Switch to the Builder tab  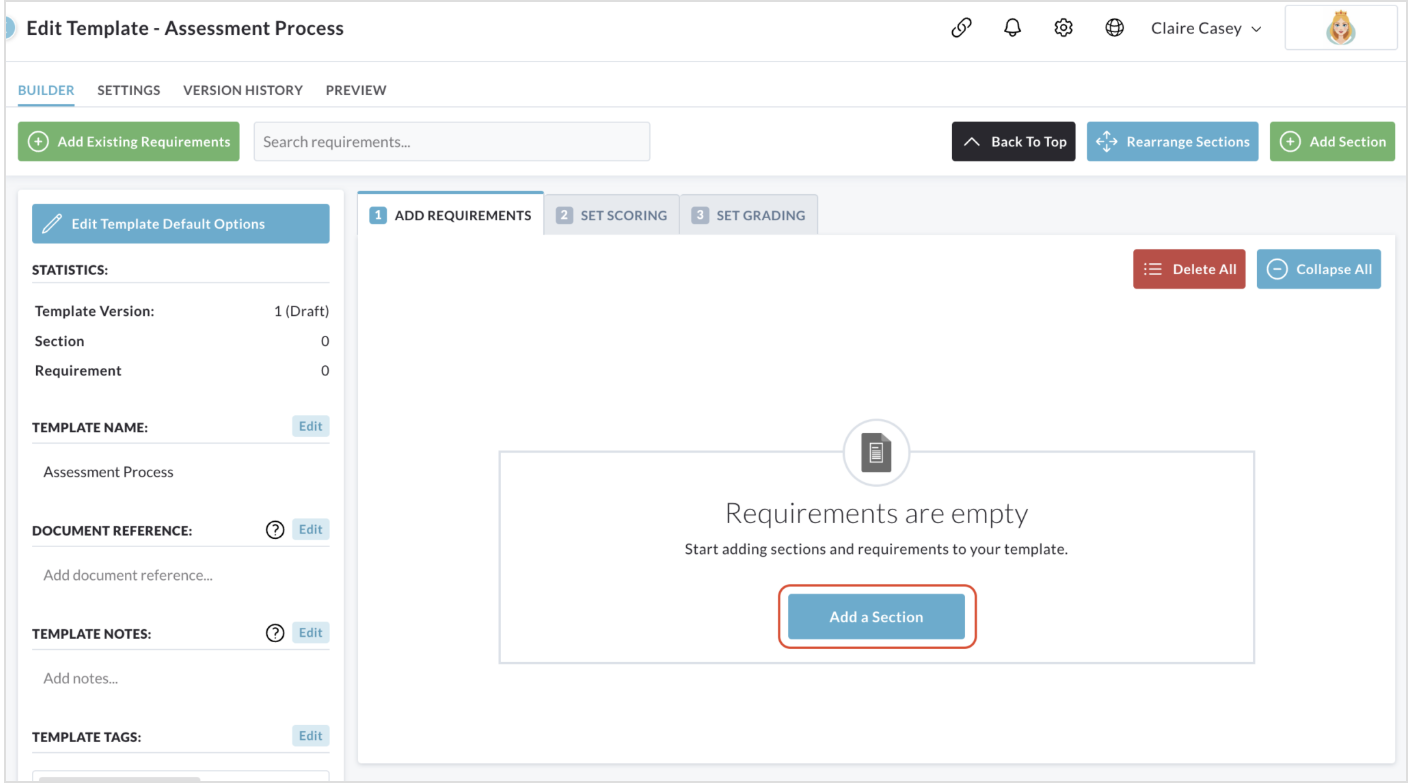(x=46, y=90)
